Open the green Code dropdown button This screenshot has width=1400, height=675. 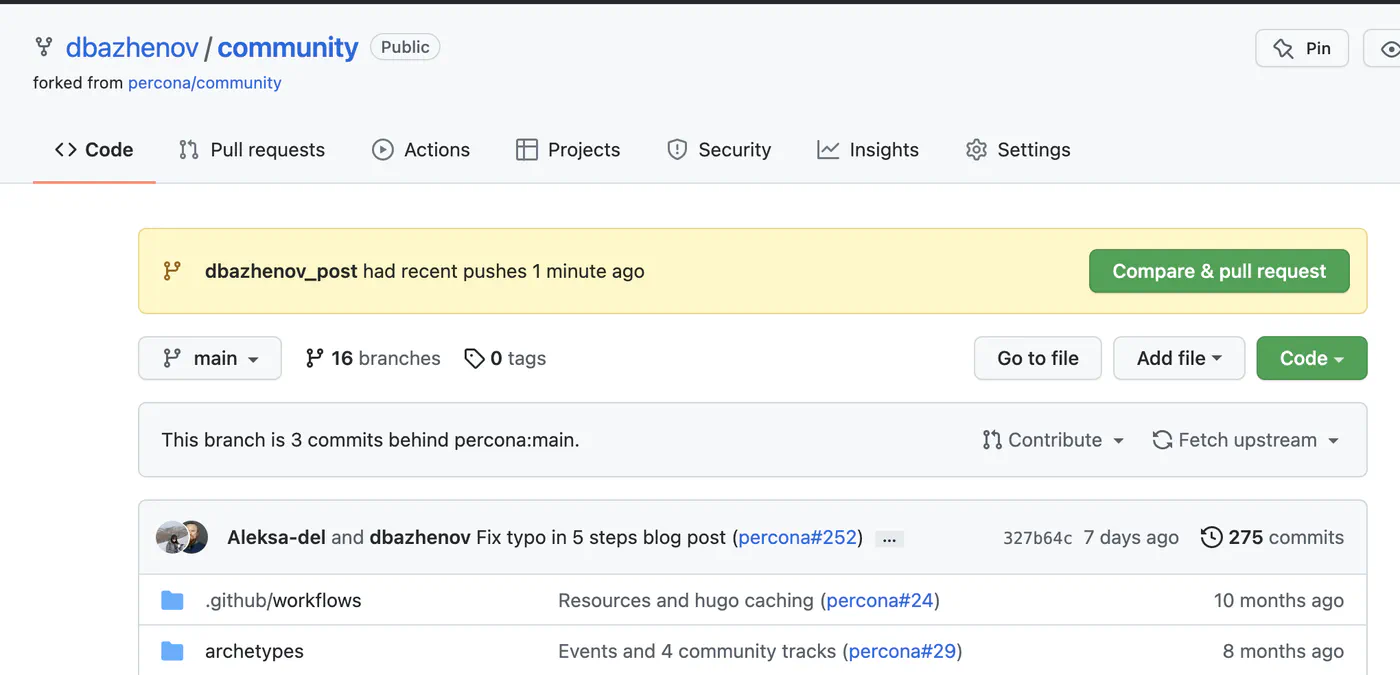pos(1312,358)
